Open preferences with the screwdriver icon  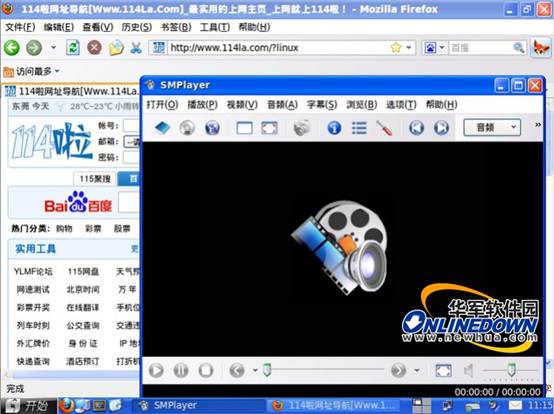(x=384, y=128)
